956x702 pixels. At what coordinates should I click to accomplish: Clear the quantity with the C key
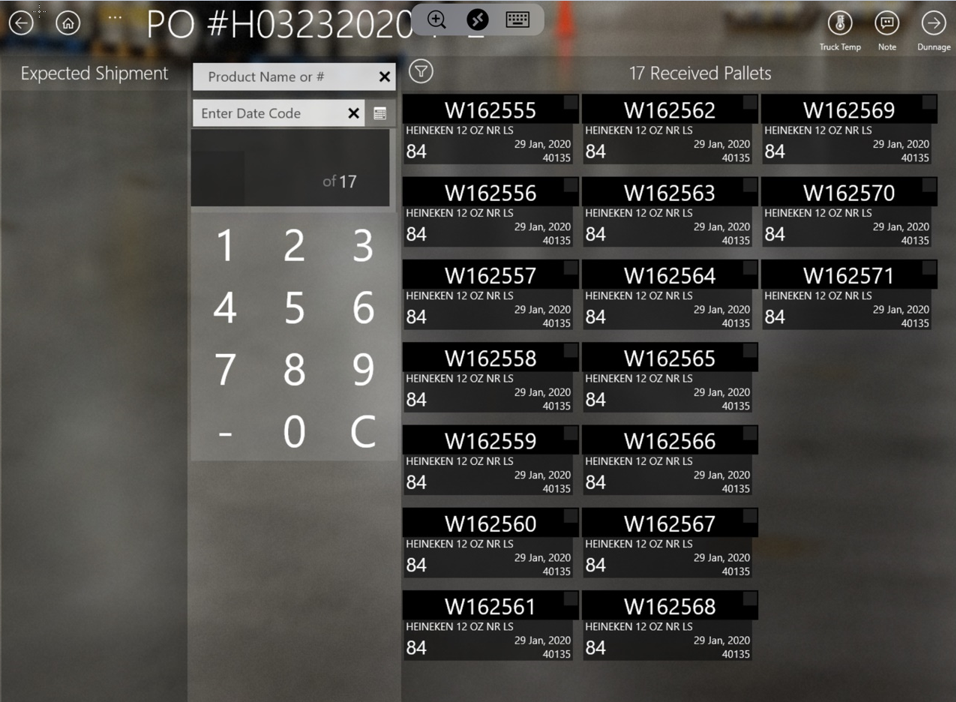tap(363, 432)
